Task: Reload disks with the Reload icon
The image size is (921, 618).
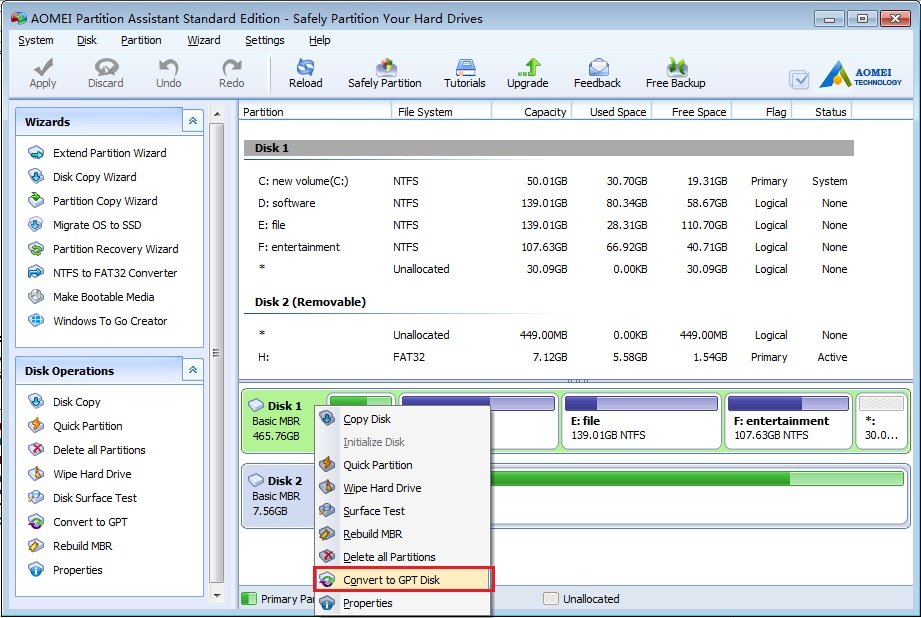Action: click(305, 67)
